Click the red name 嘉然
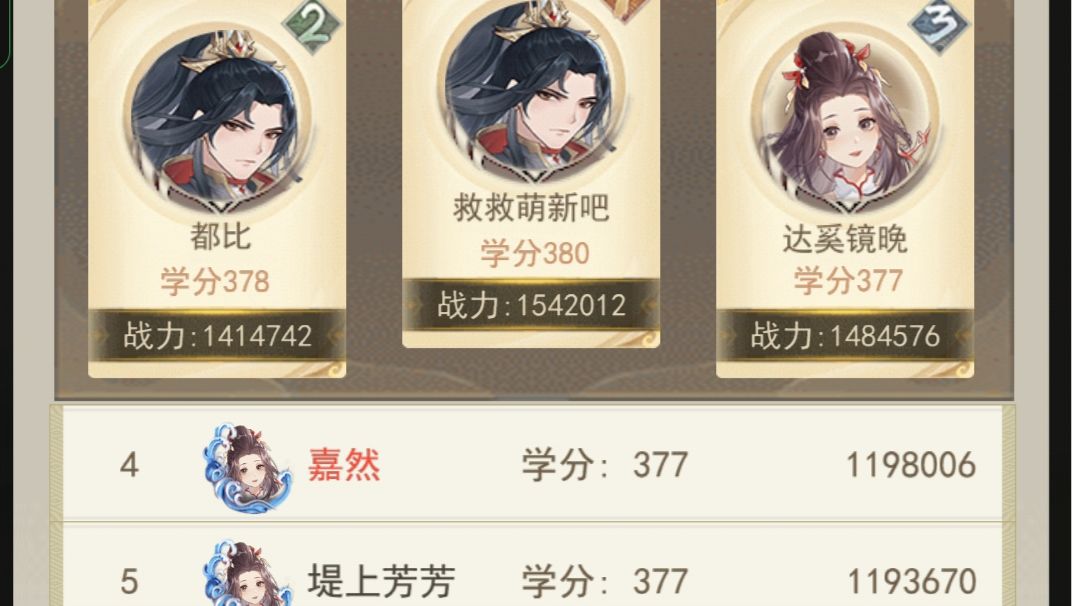The width and height of the screenshot is (1080, 606). coord(344,465)
